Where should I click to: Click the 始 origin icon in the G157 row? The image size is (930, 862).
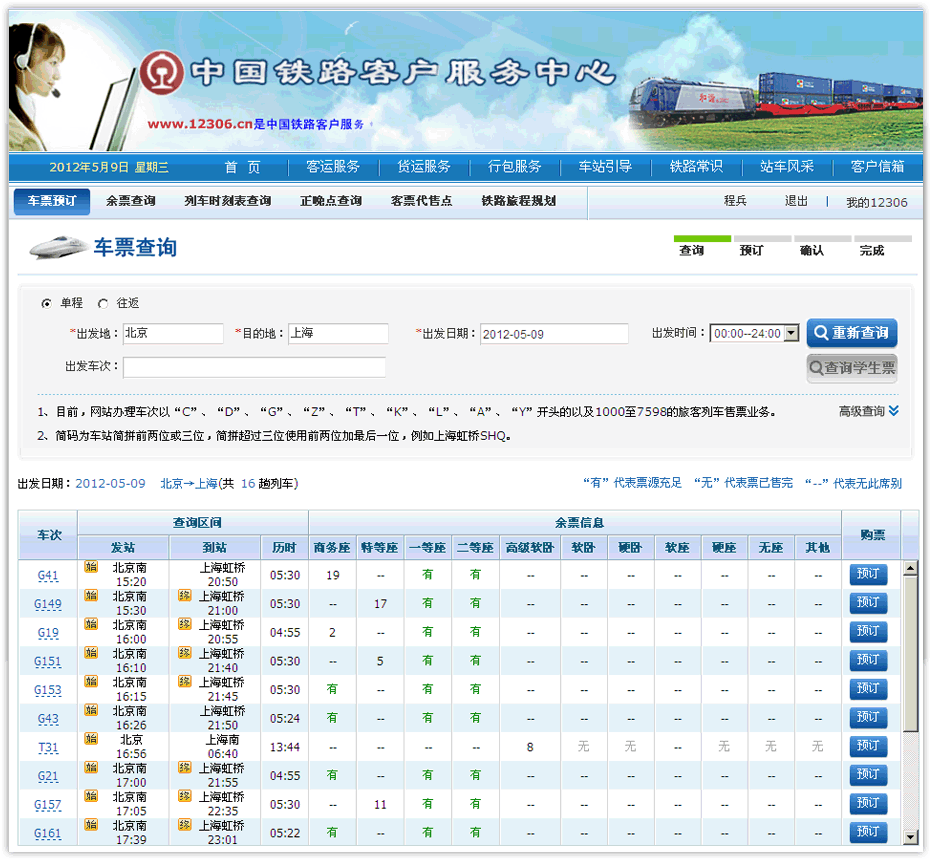click(x=91, y=796)
